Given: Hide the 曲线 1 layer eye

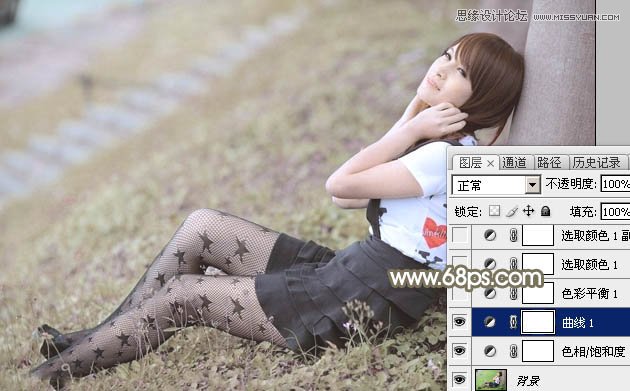Looking at the screenshot, I should coord(460,321).
